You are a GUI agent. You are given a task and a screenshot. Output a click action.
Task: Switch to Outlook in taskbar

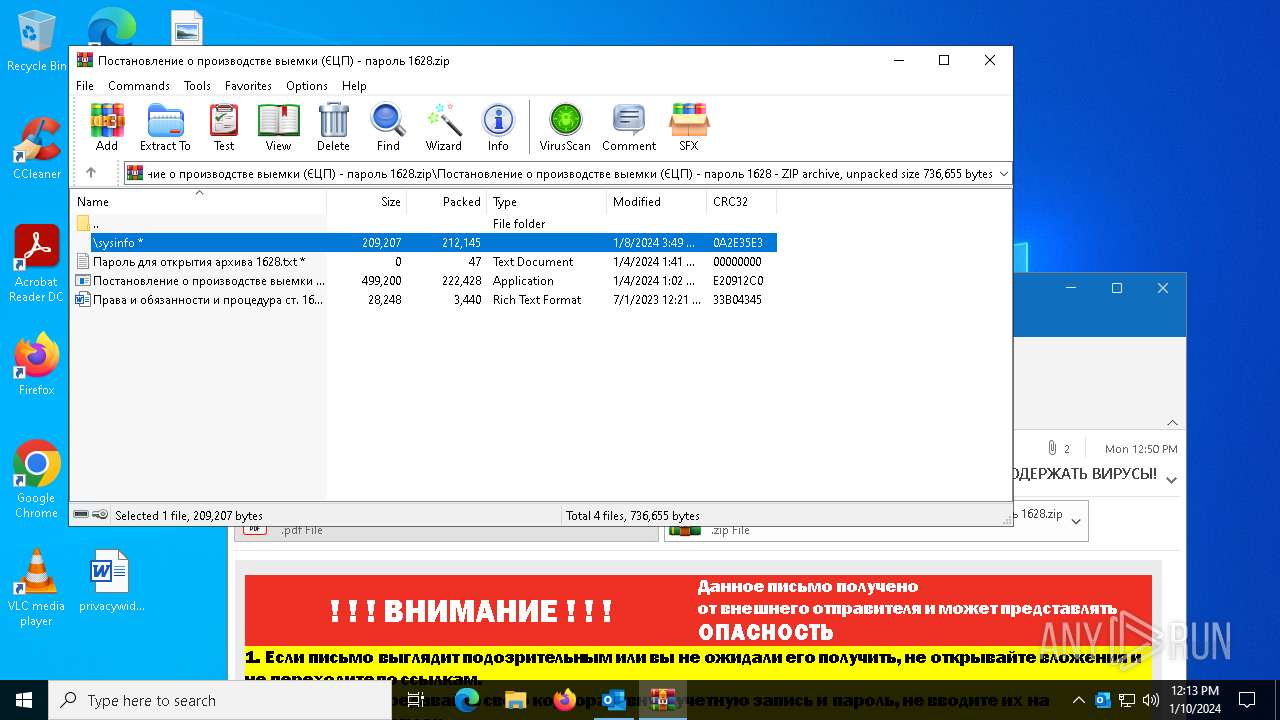coord(613,700)
